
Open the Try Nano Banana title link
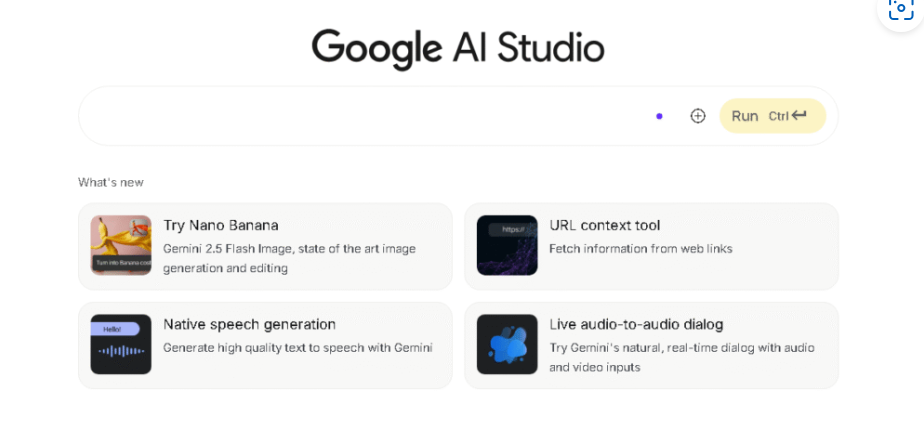pos(221,225)
